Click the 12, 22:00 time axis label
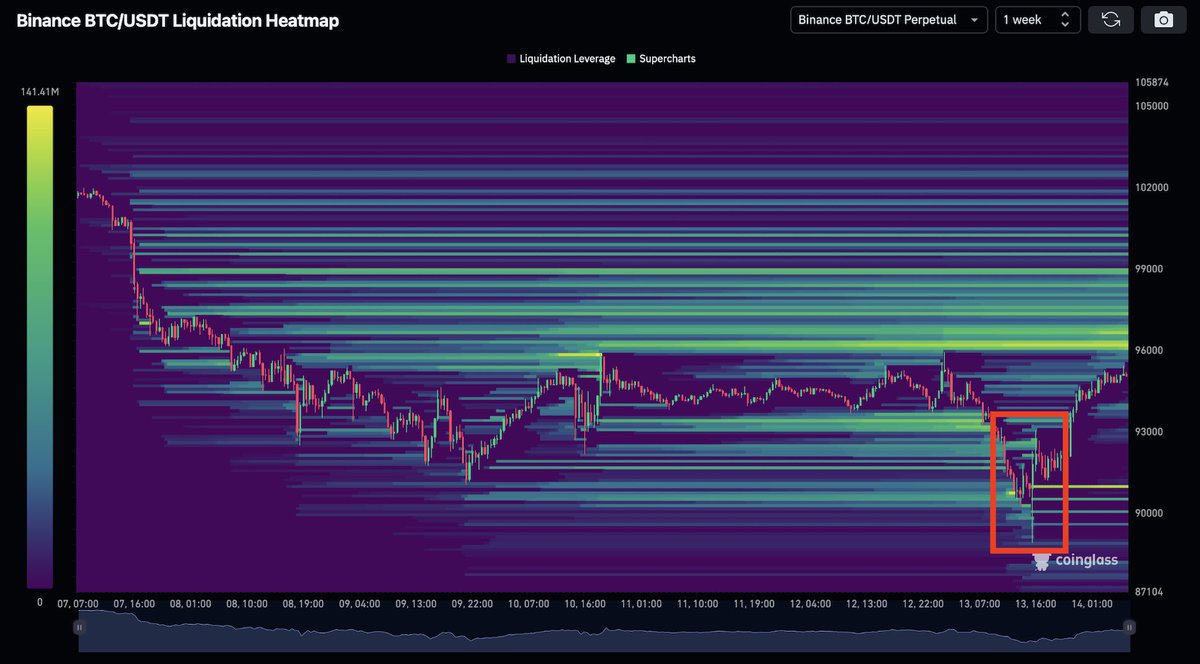The image size is (1200, 664). pos(922,604)
